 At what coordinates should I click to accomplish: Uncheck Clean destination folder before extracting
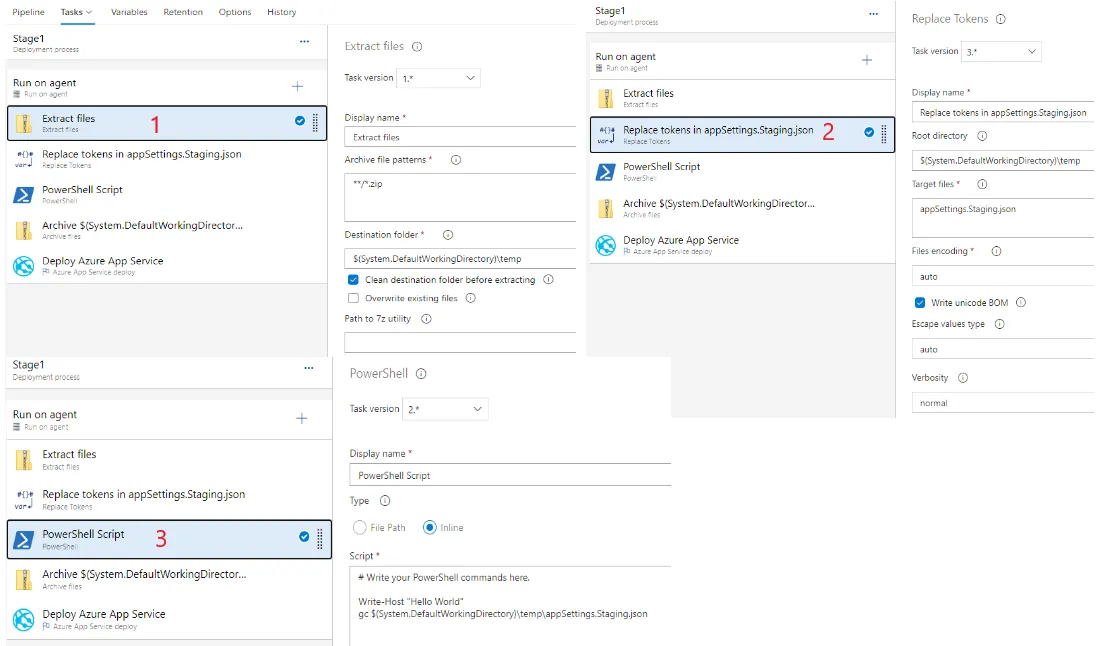pyautogui.click(x=353, y=280)
